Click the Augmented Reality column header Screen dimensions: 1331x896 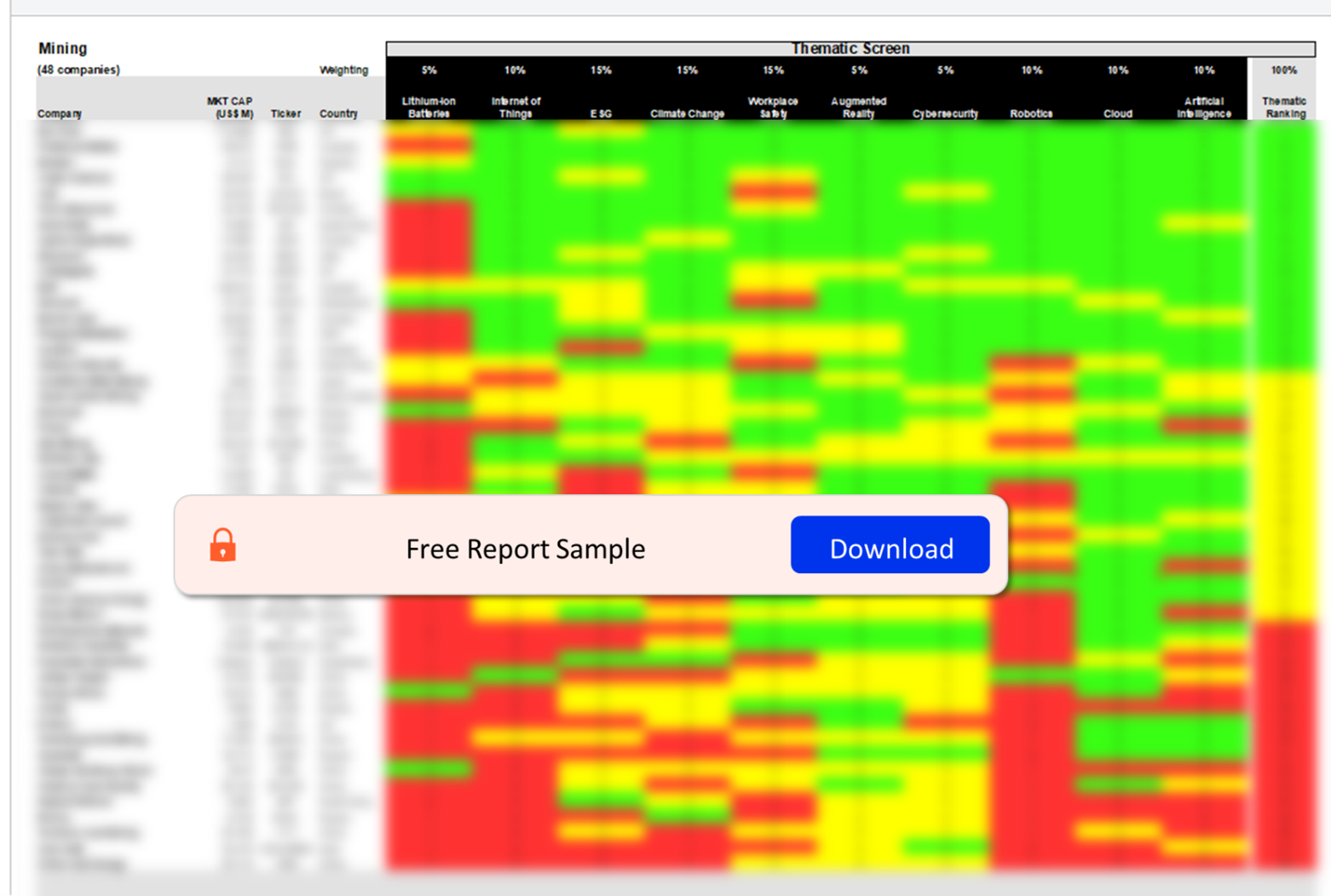pos(859,107)
